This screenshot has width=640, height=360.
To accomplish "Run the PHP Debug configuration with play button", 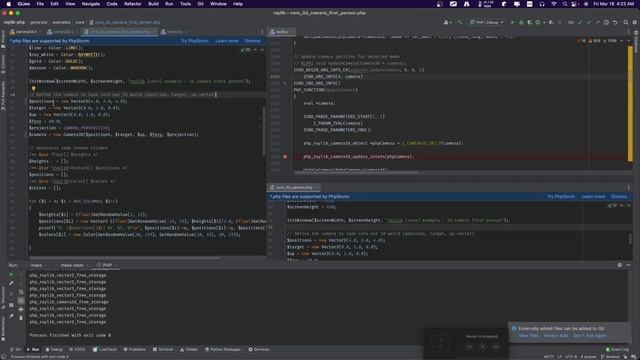I will [513, 22].
